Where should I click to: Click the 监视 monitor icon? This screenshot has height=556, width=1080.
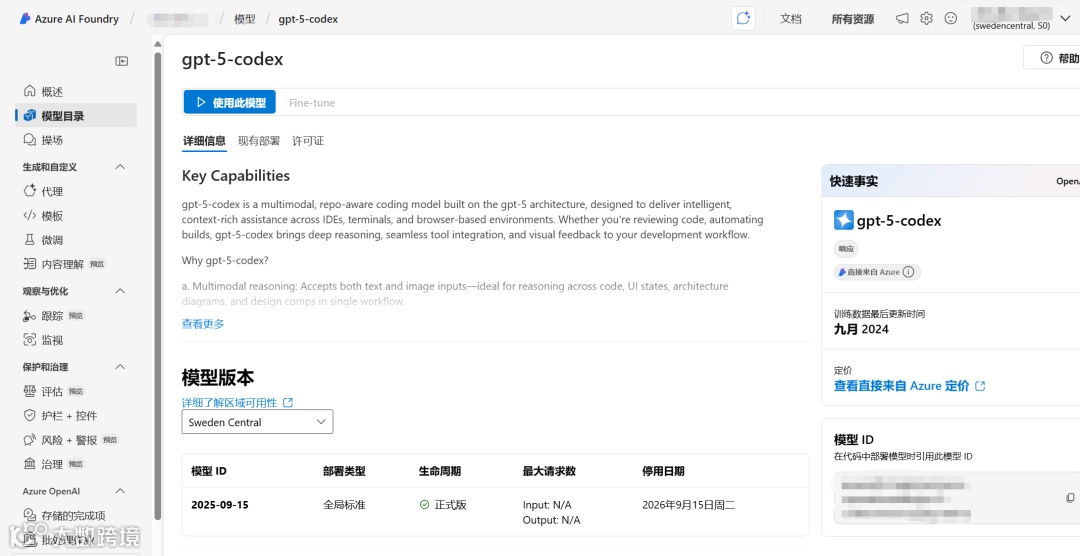[x=30, y=340]
